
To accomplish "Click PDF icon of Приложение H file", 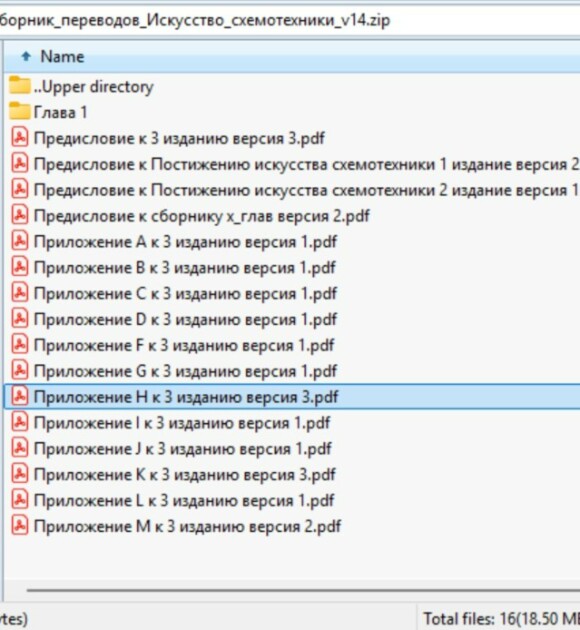I will coord(19,396).
